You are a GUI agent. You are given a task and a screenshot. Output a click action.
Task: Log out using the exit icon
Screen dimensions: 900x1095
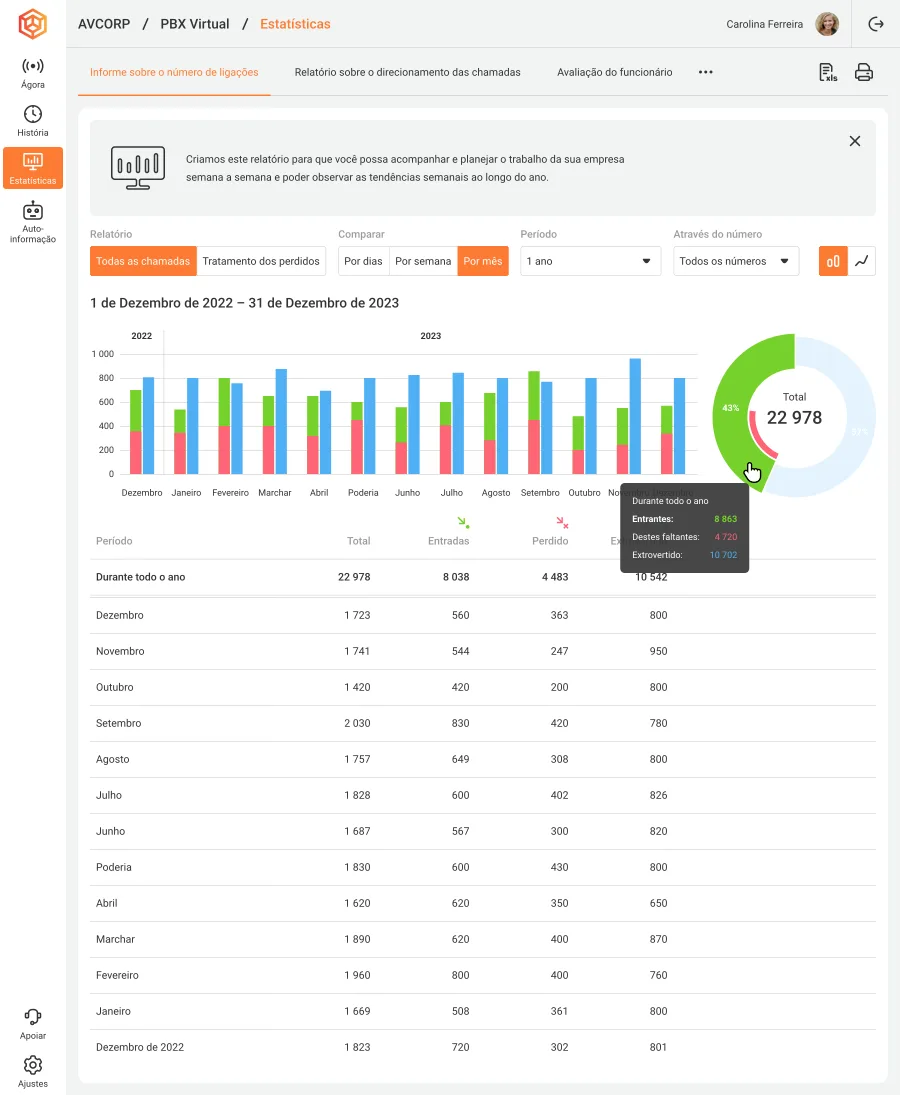click(x=876, y=24)
